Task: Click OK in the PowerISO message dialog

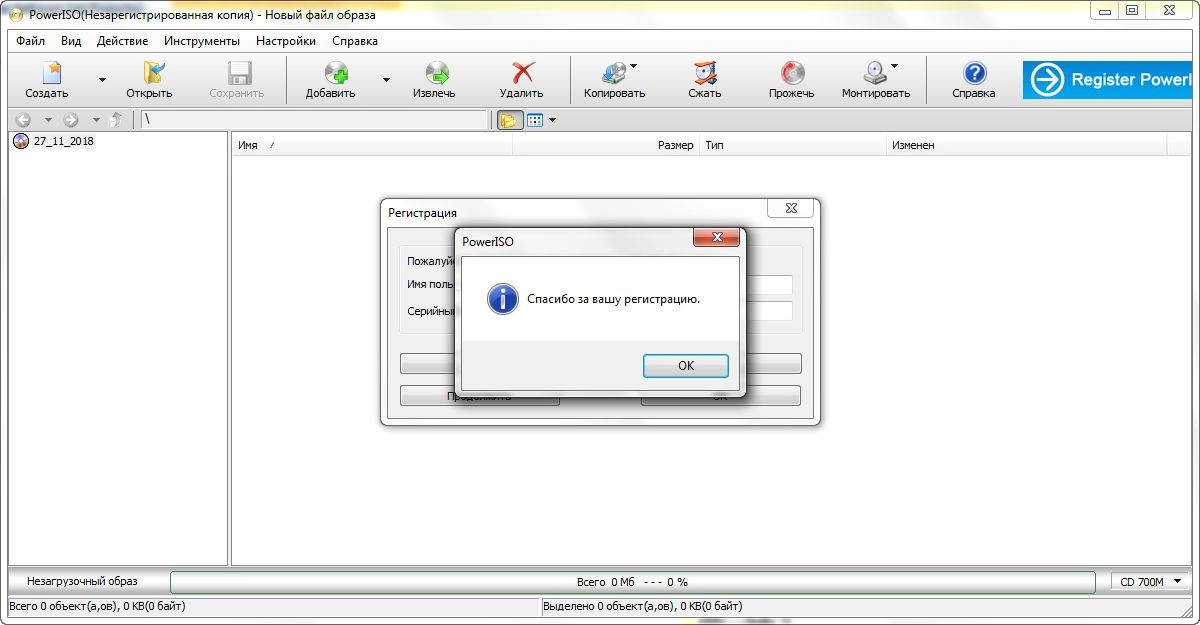Action: [686, 366]
